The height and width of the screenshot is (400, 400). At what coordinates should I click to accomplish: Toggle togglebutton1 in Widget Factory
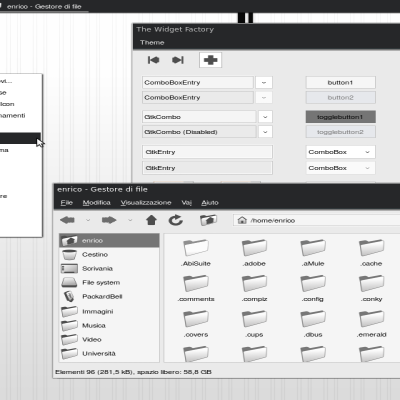point(341,117)
